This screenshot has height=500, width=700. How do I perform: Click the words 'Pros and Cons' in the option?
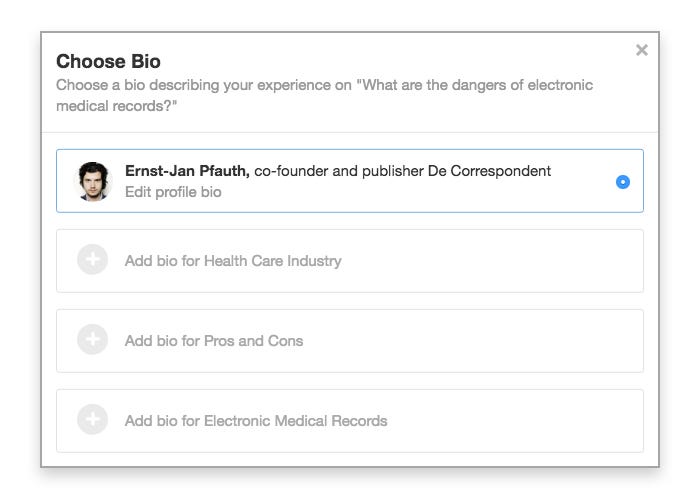tap(254, 341)
